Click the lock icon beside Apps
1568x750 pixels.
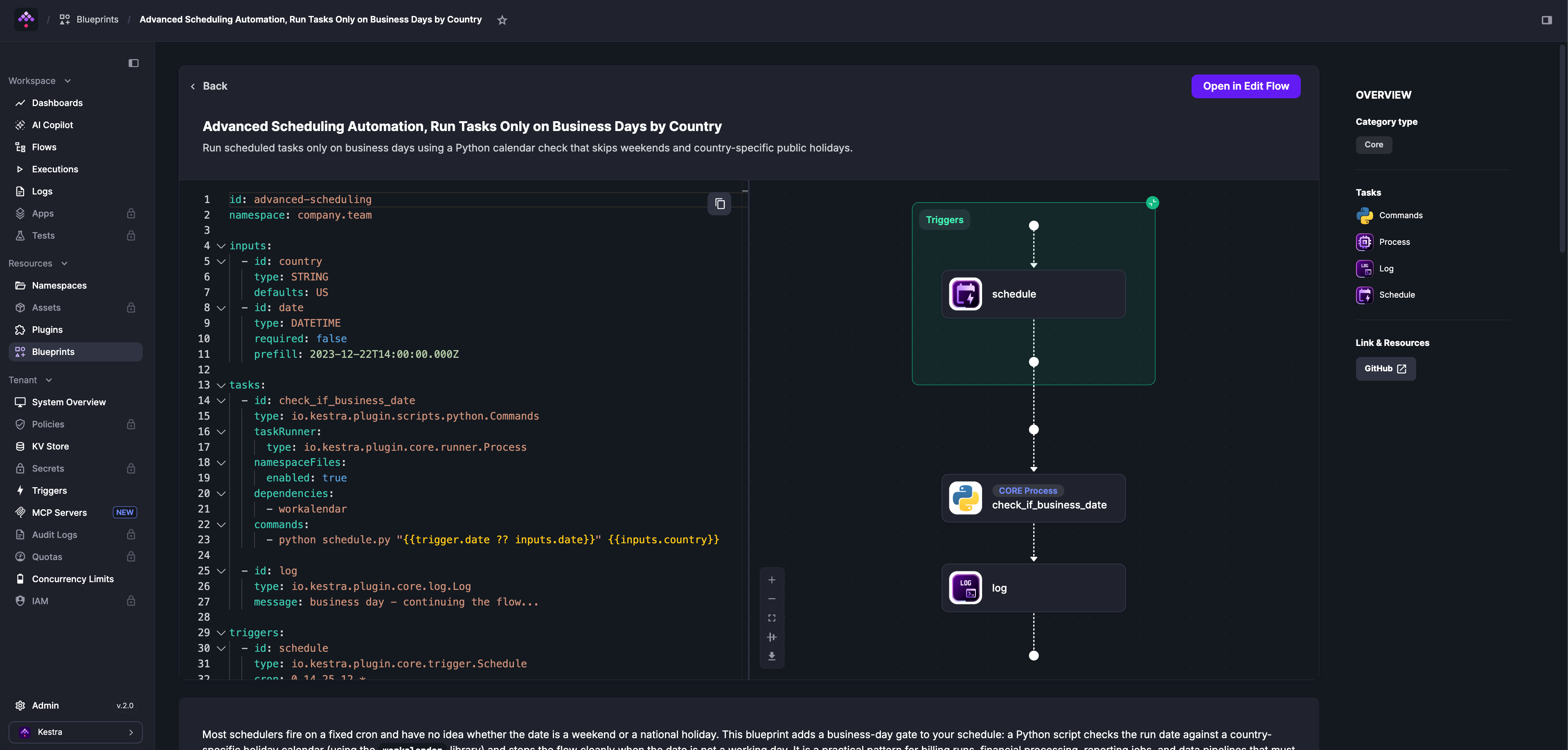pyautogui.click(x=131, y=214)
